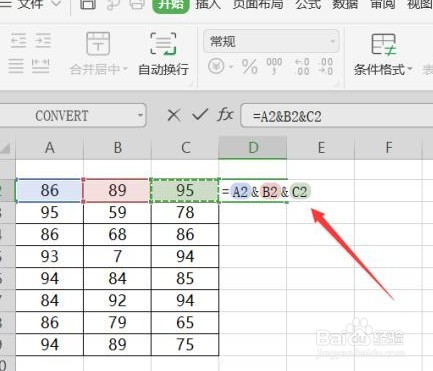Open the 文件 menu
The width and height of the screenshot is (433, 371).
coord(30,4)
